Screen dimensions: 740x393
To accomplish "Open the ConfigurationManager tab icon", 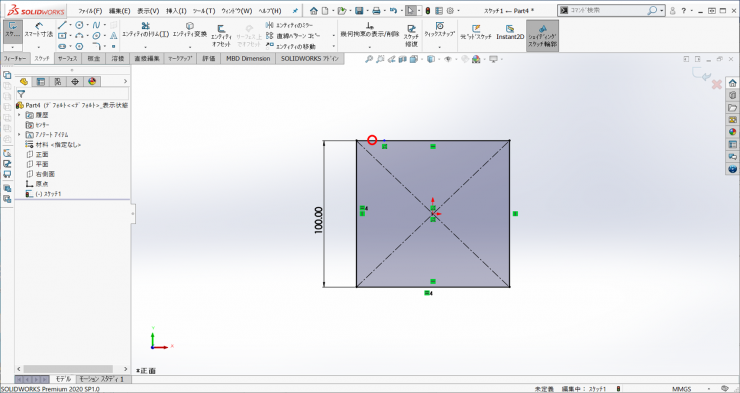I will tap(58, 82).
